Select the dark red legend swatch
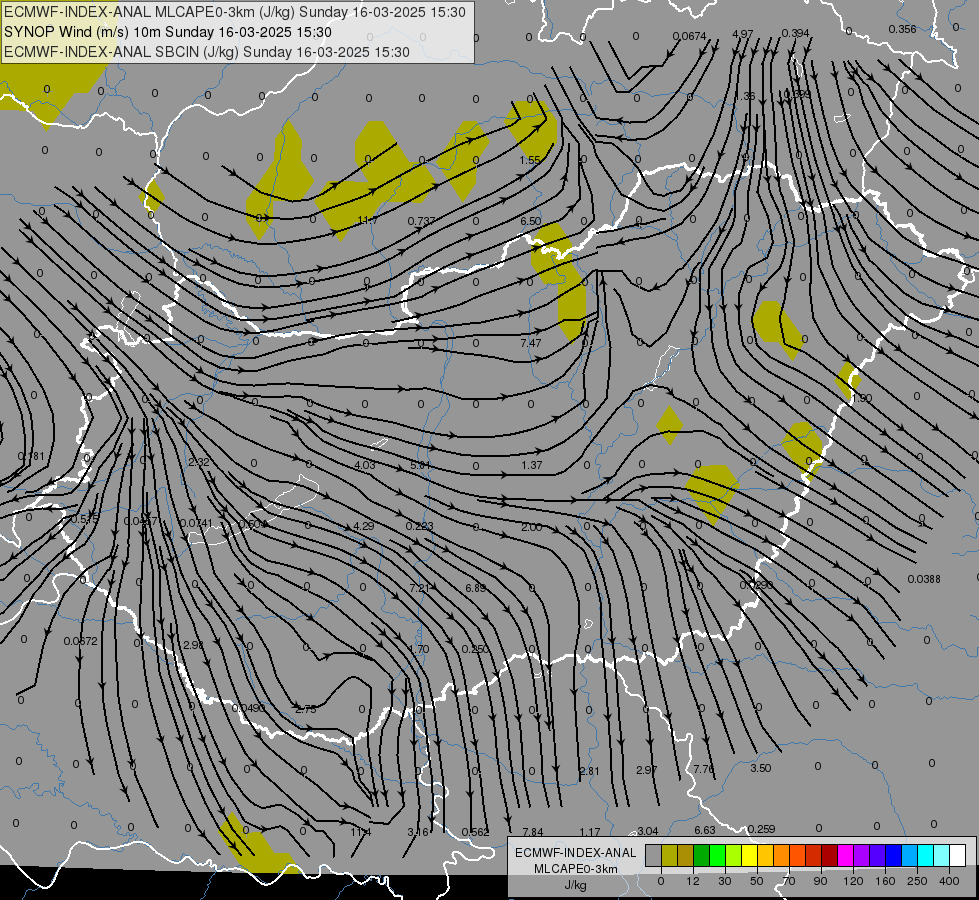This screenshot has height=900, width=979. (830, 855)
